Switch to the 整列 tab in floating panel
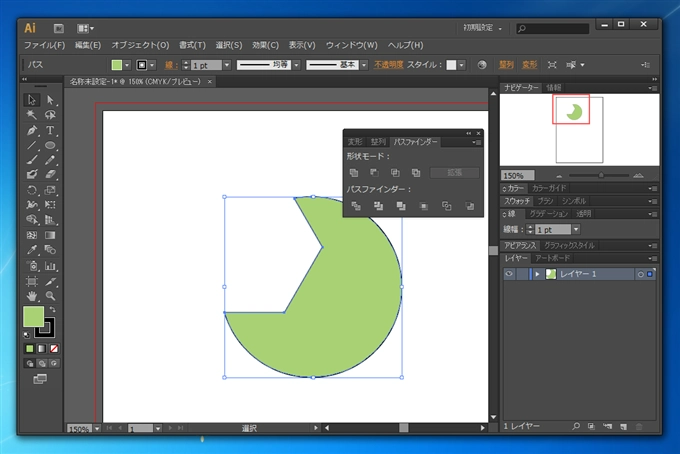Screen dimensions: 680x454 [x=378, y=142]
